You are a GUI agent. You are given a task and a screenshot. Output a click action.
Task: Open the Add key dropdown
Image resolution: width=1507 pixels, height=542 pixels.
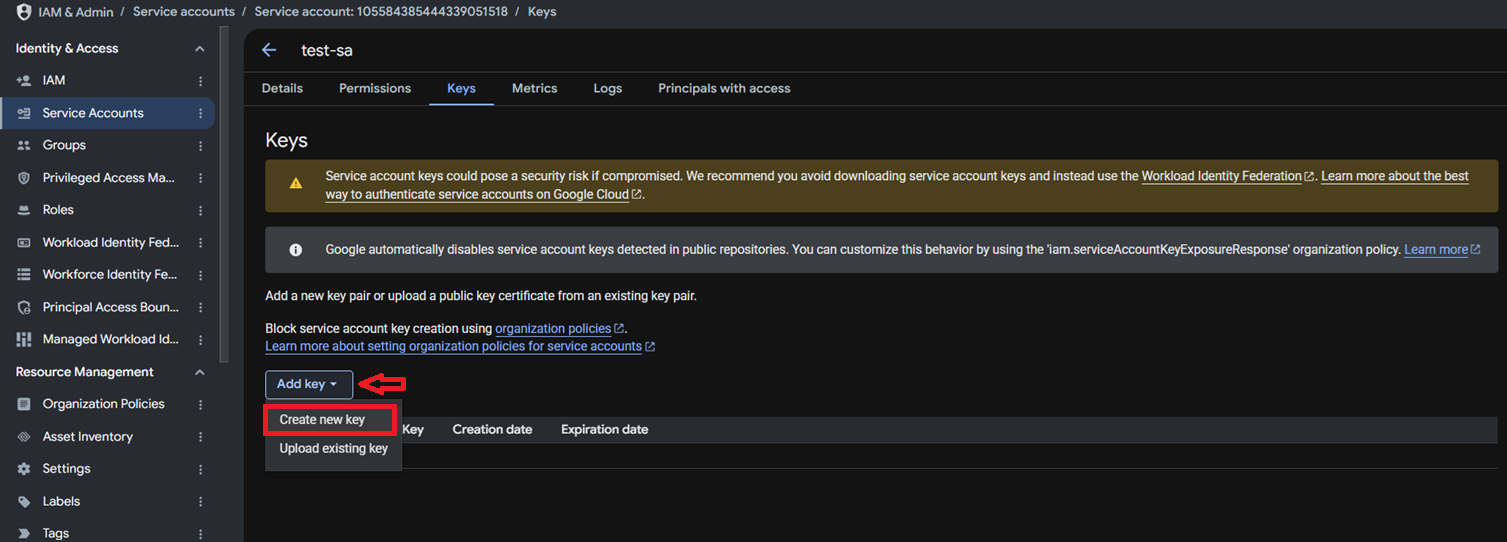309,384
